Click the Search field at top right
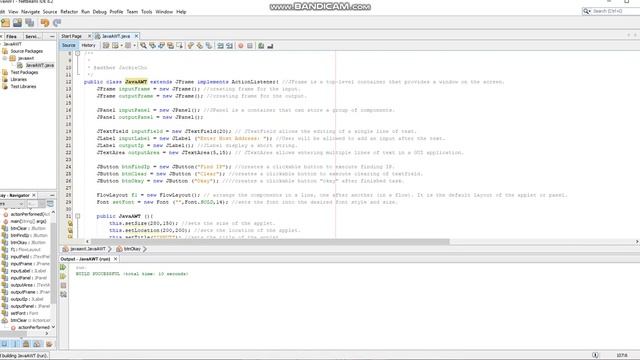The height and width of the screenshot is (360, 640). click(x=615, y=11)
